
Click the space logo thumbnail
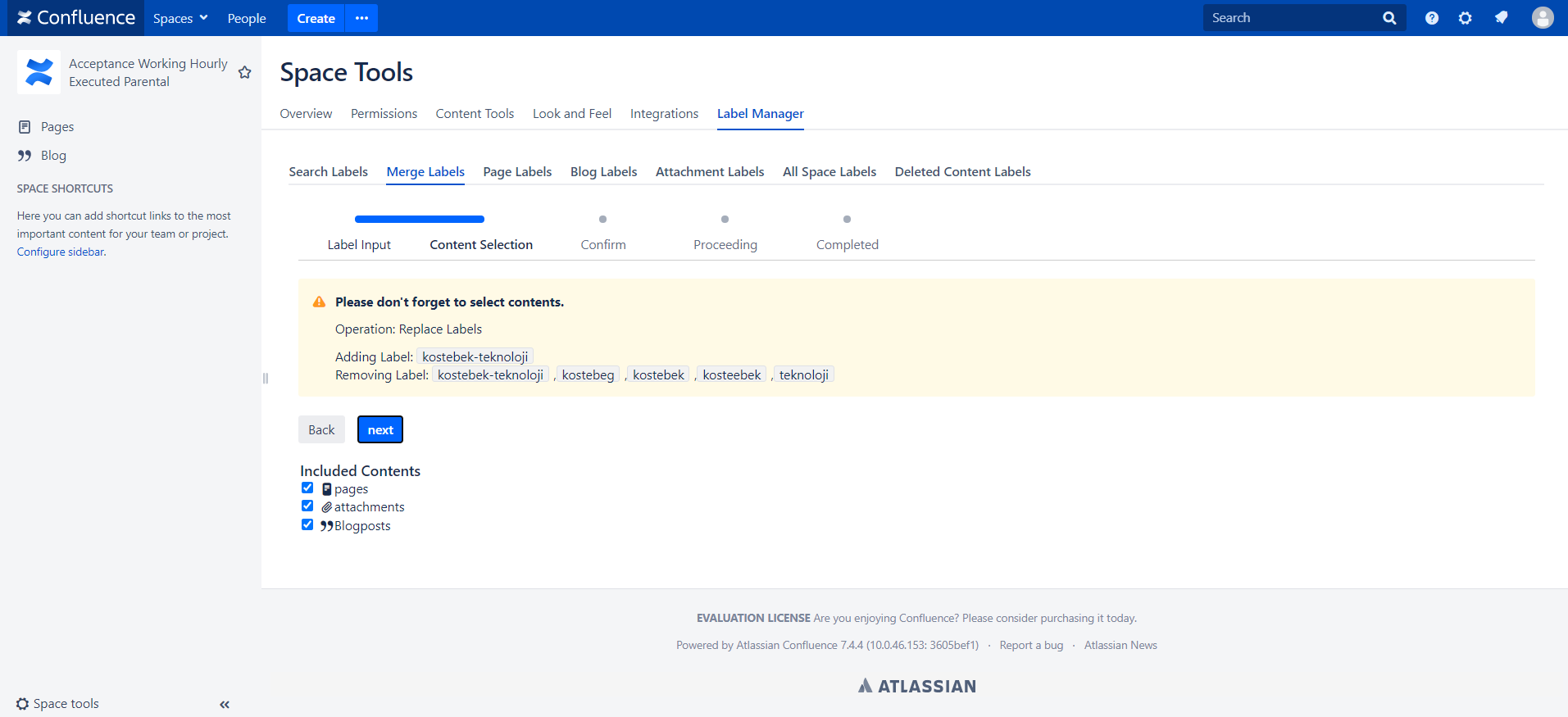pos(39,72)
